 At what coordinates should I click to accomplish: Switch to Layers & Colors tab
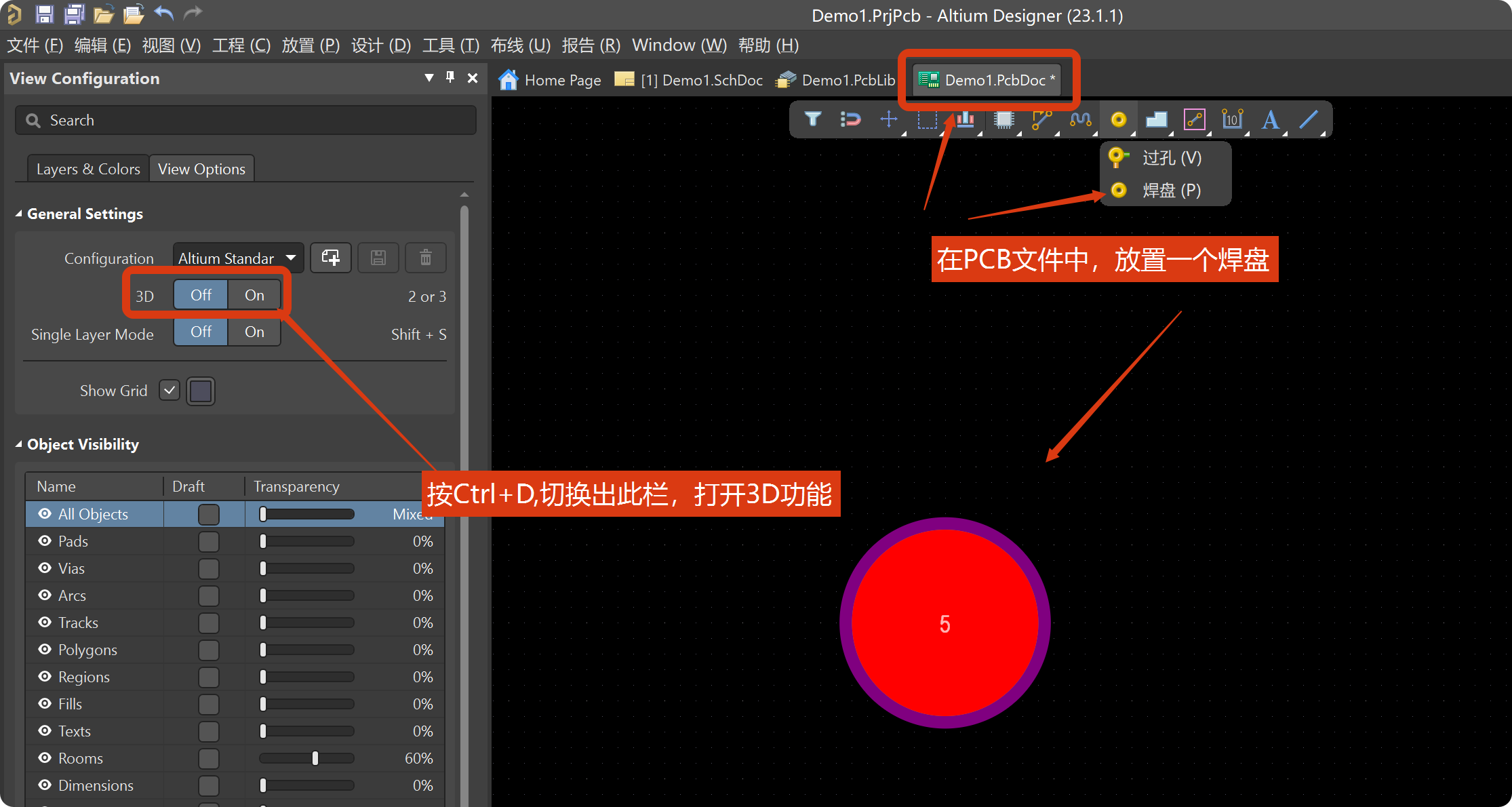(88, 169)
